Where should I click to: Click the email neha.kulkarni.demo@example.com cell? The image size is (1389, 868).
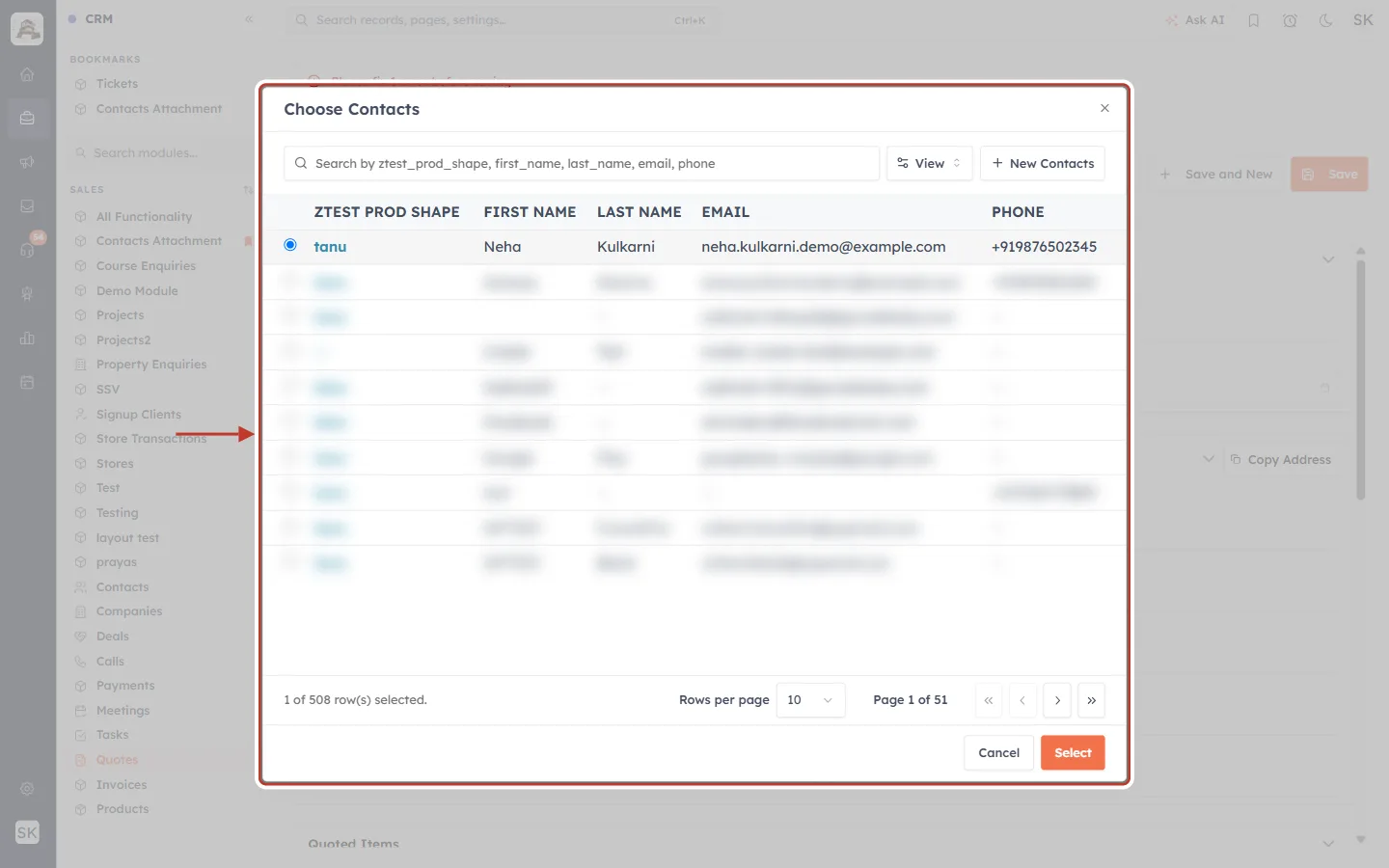tap(824, 247)
